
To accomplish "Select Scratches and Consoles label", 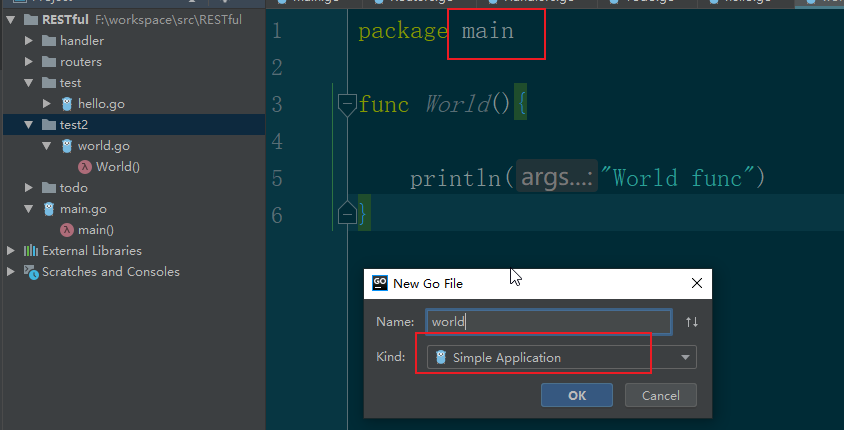I will [111, 272].
